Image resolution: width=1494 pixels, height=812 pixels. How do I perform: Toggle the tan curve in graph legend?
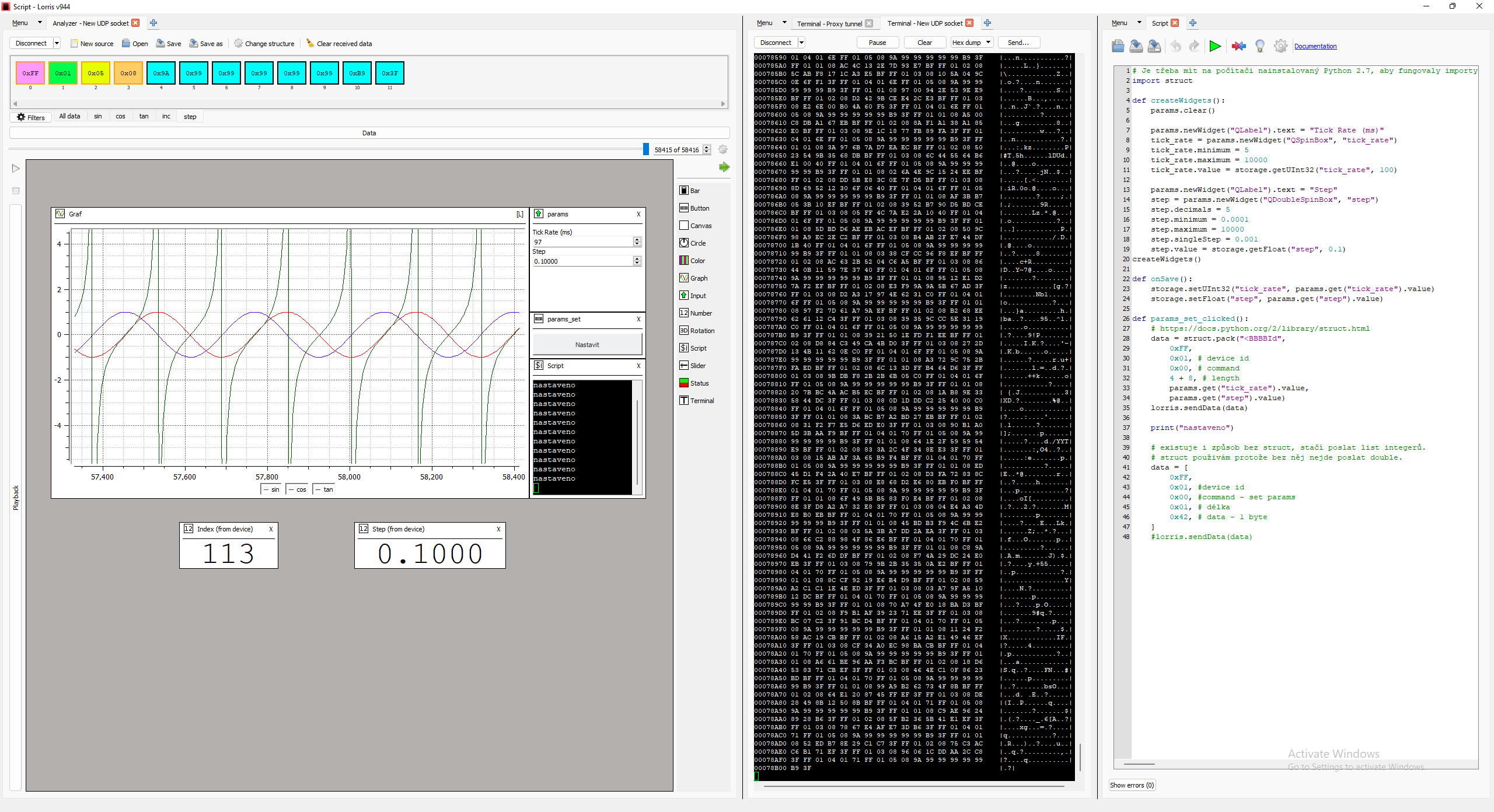324,489
